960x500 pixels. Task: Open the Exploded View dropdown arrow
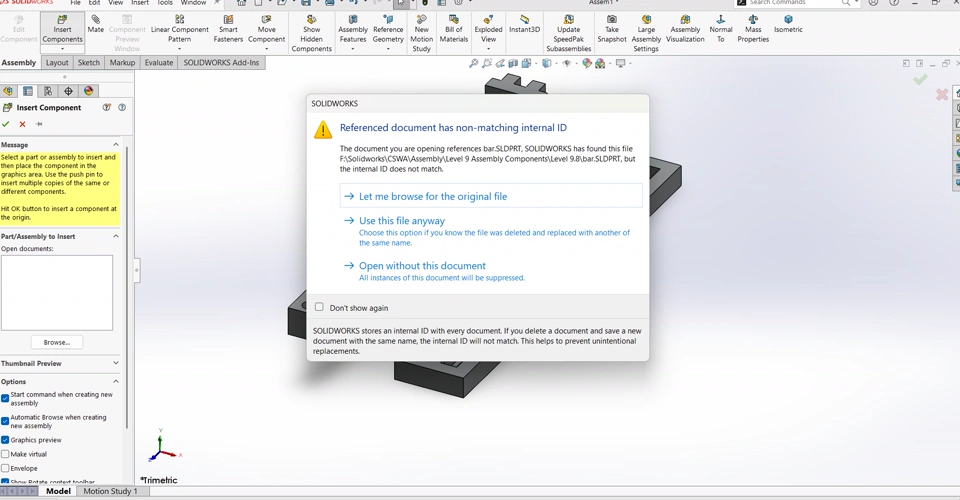click(x=488, y=48)
